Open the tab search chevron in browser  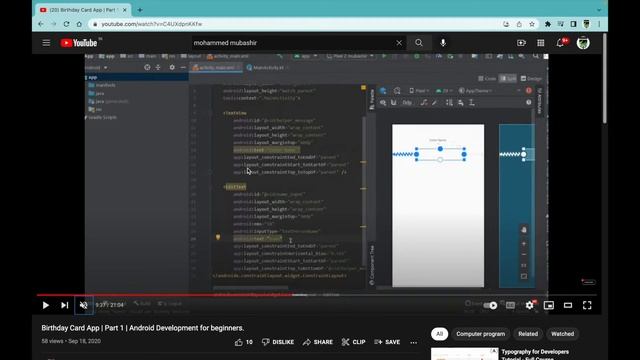[x=599, y=10]
